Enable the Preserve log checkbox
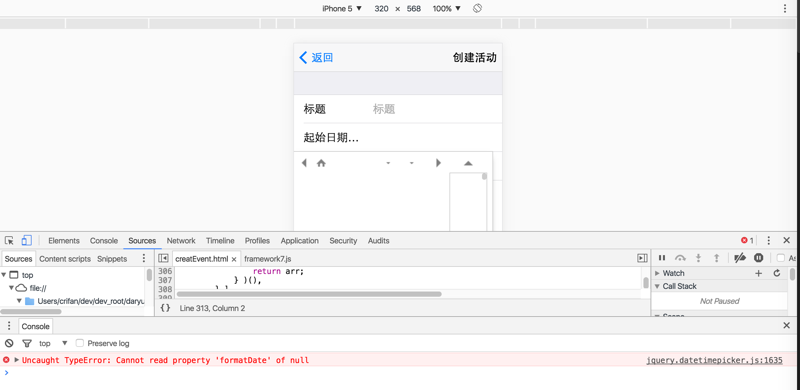Viewport: 800px width, 390px height. click(x=80, y=343)
